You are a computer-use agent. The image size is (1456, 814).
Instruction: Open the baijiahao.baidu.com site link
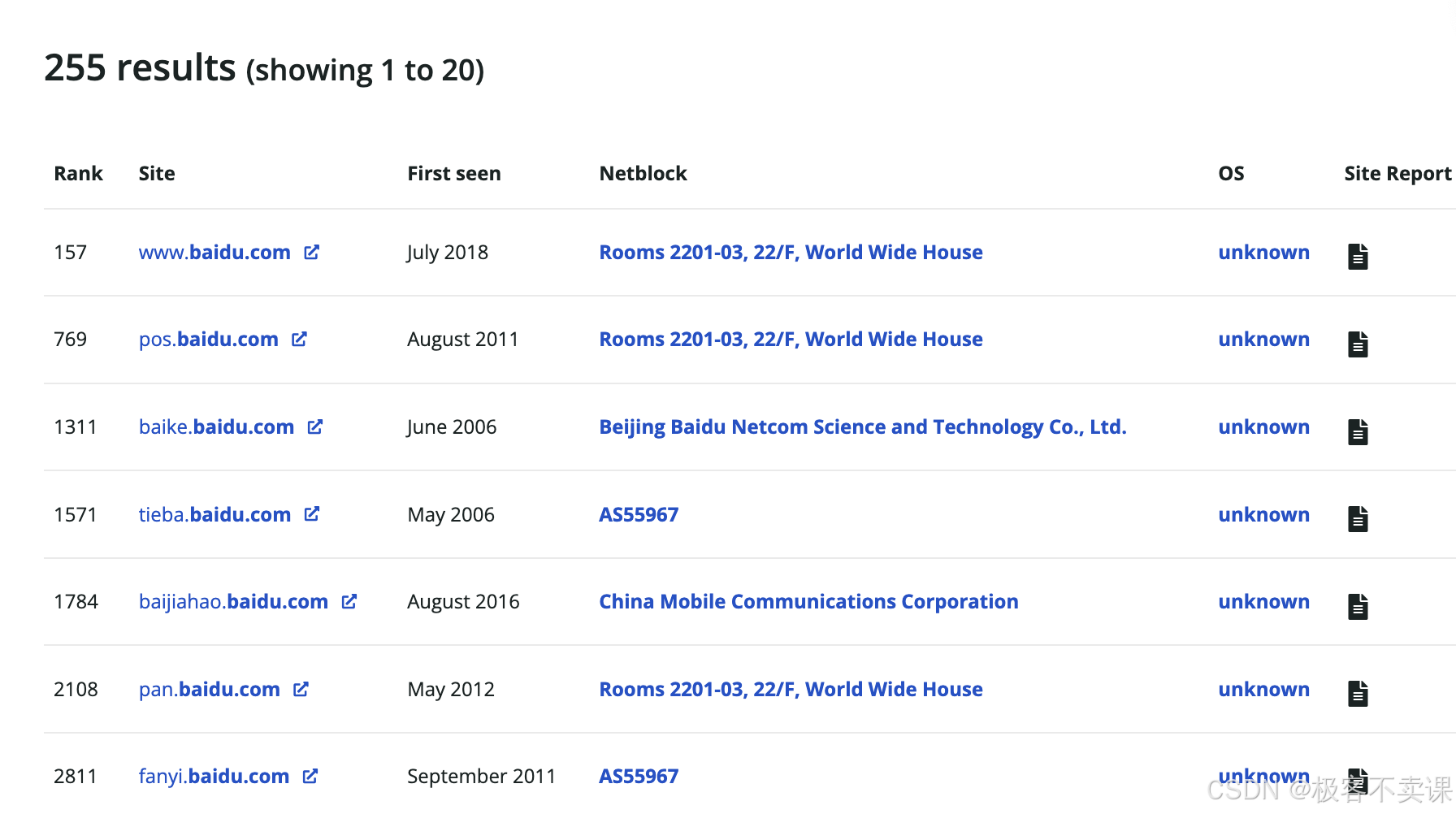click(233, 602)
